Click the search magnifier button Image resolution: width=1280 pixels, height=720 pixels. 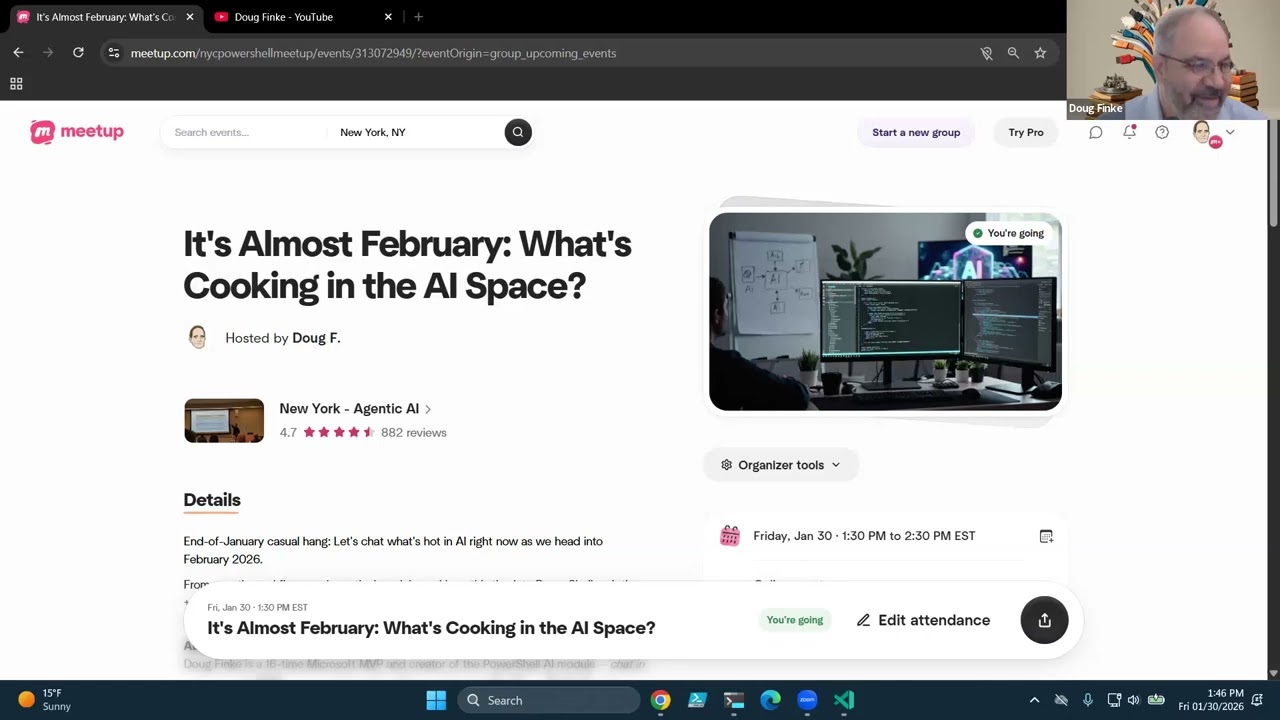[518, 132]
